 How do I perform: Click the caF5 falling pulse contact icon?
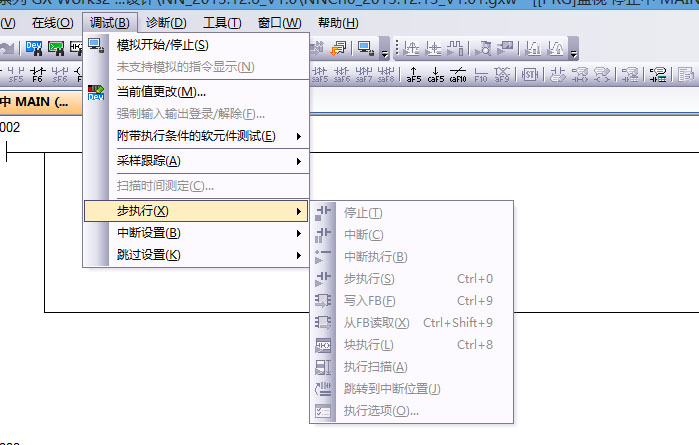[436, 74]
